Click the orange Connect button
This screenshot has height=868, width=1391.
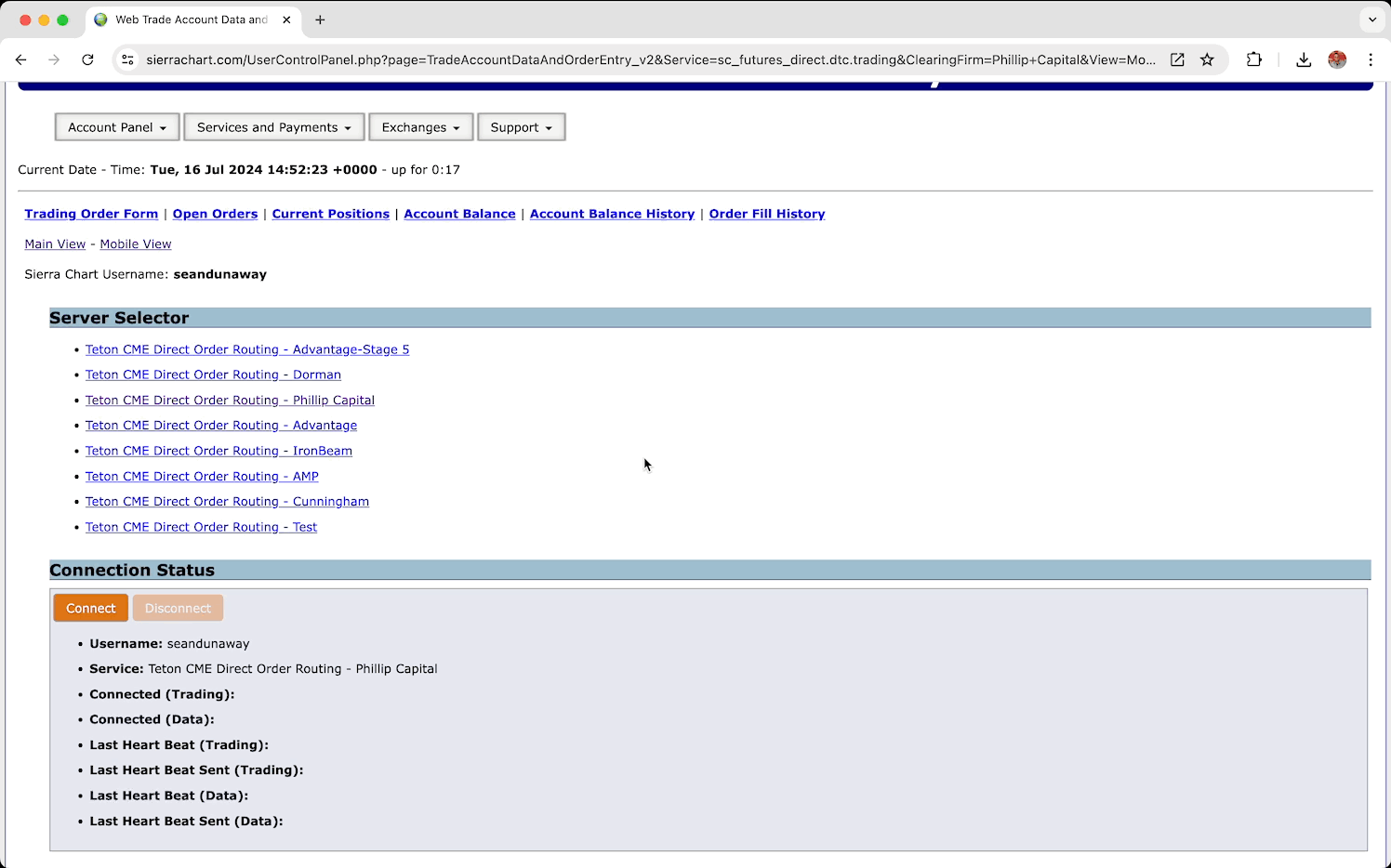(91, 609)
